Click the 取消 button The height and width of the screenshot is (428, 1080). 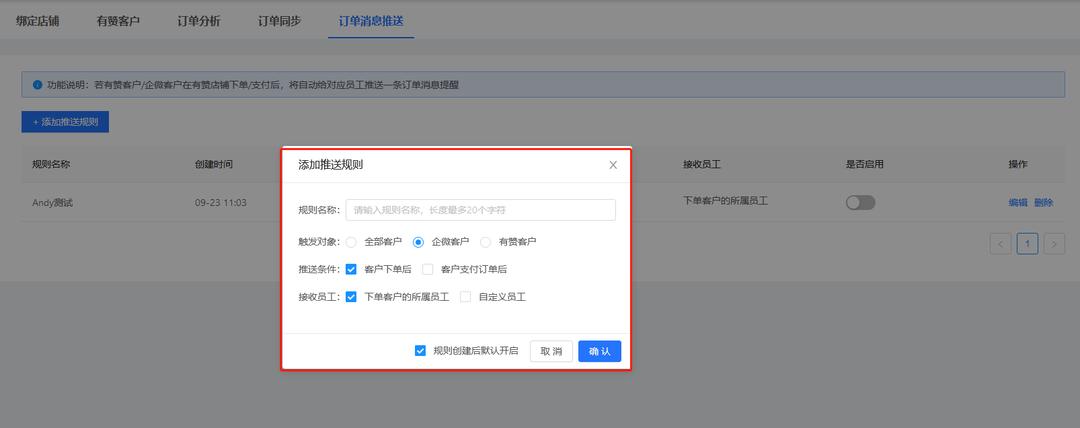coord(551,351)
